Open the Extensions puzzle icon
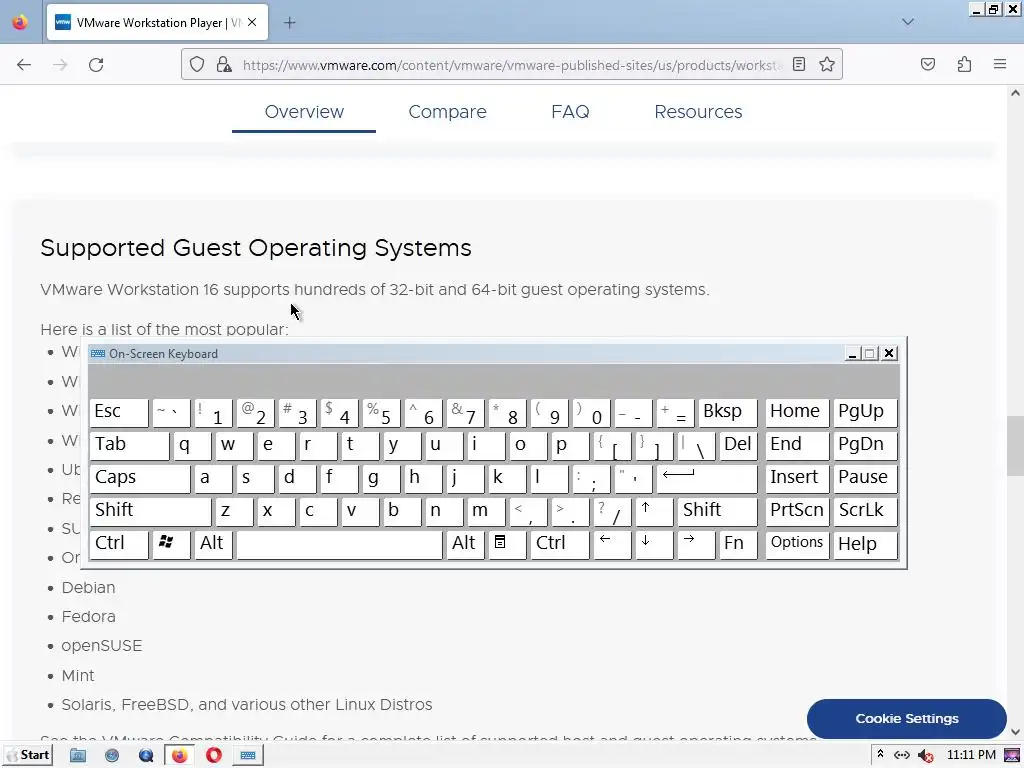Screen dimensions: 1024x768 coord(964,64)
